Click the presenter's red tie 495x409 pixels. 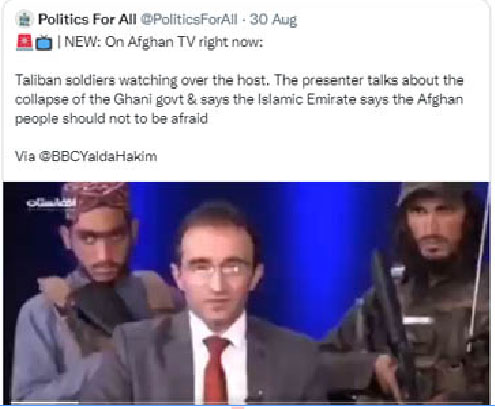(x=215, y=368)
